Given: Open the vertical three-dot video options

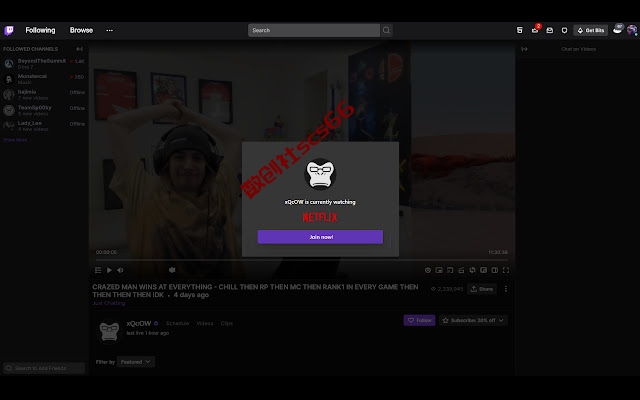Looking at the screenshot, I should click(506, 289).
